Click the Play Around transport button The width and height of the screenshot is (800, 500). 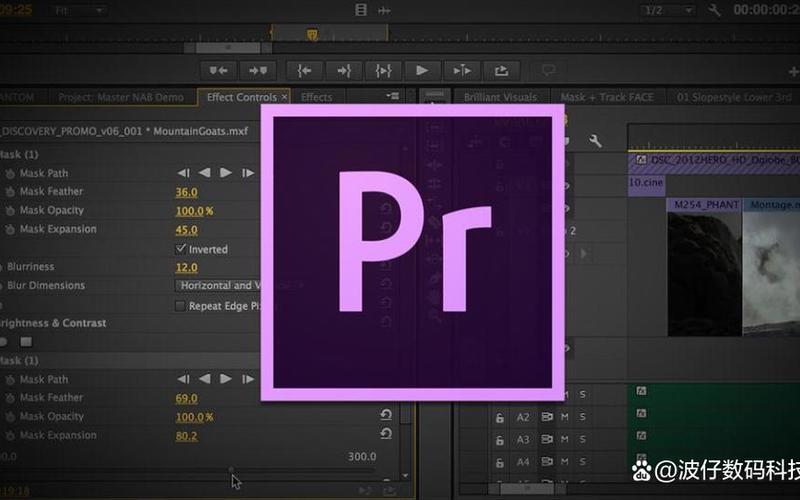coord(462,70)
